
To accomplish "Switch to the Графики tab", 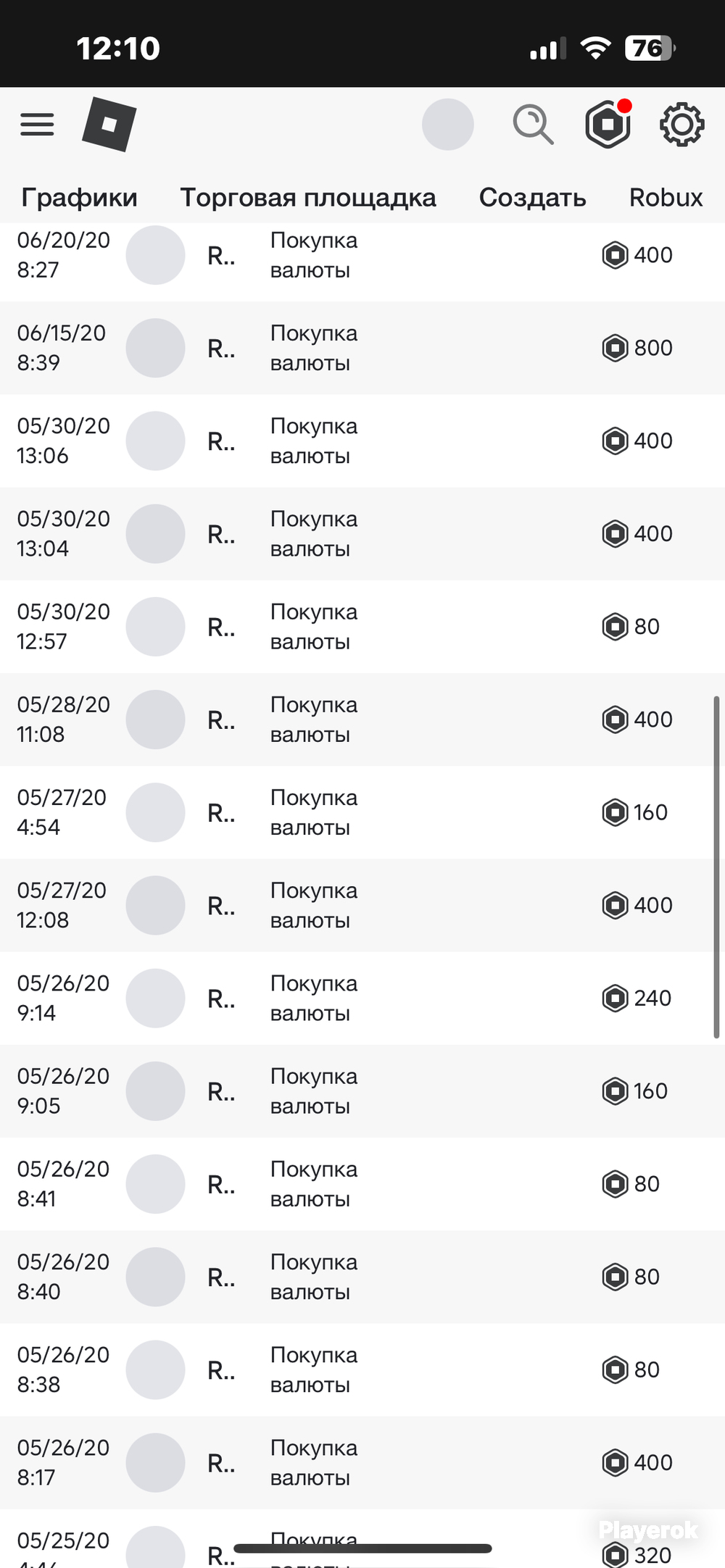I will (x=79, y=197).
